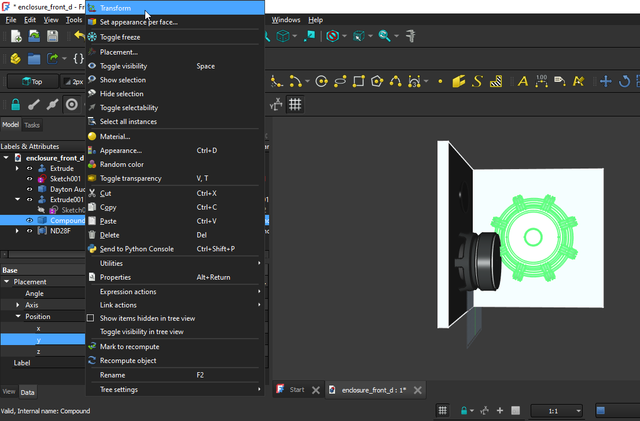
Task: Choose Appearance... menu entry
Action: pos(174,150)
